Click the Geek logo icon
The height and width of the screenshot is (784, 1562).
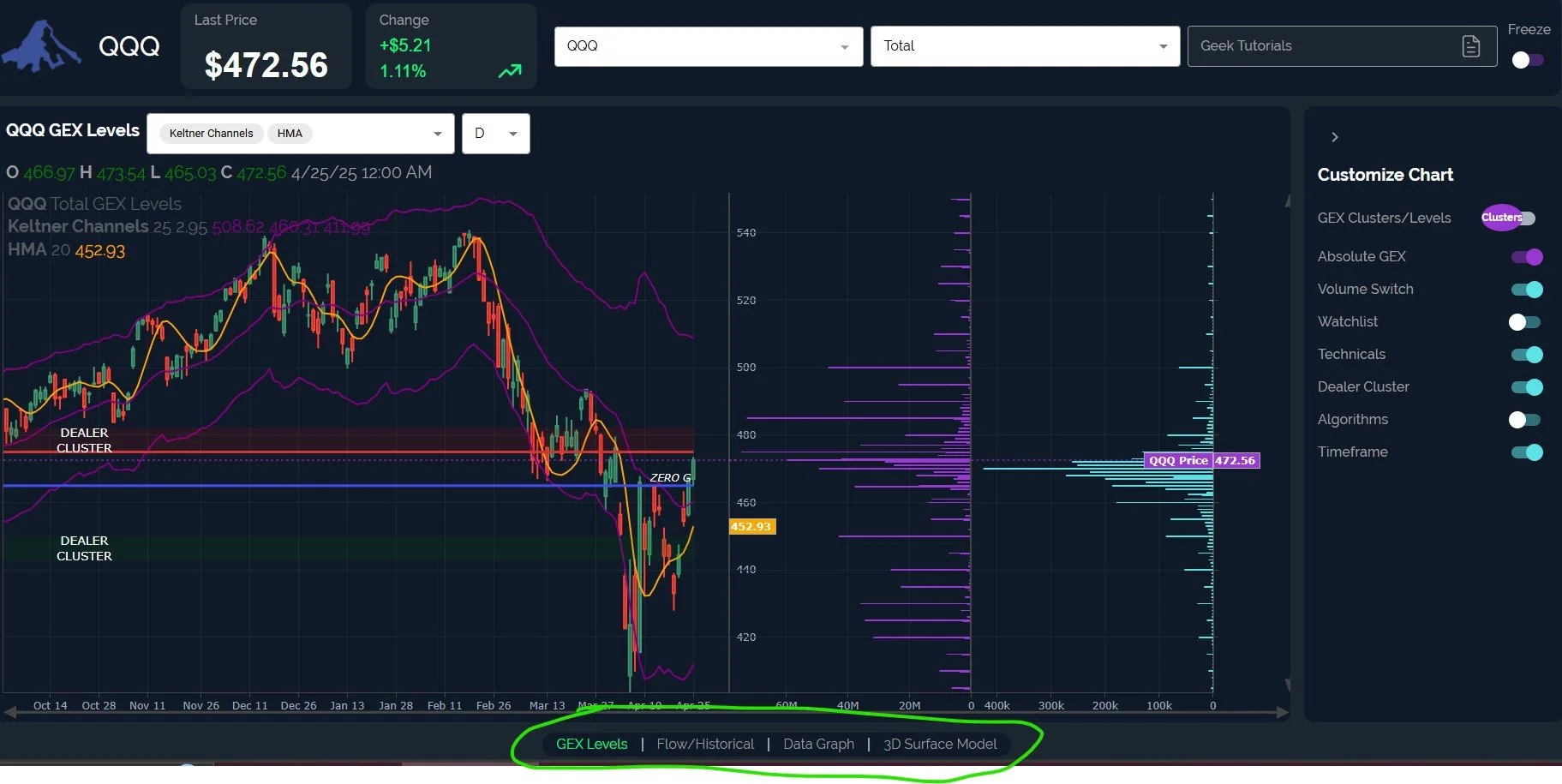pyautogui.click(x=41, y=47)
